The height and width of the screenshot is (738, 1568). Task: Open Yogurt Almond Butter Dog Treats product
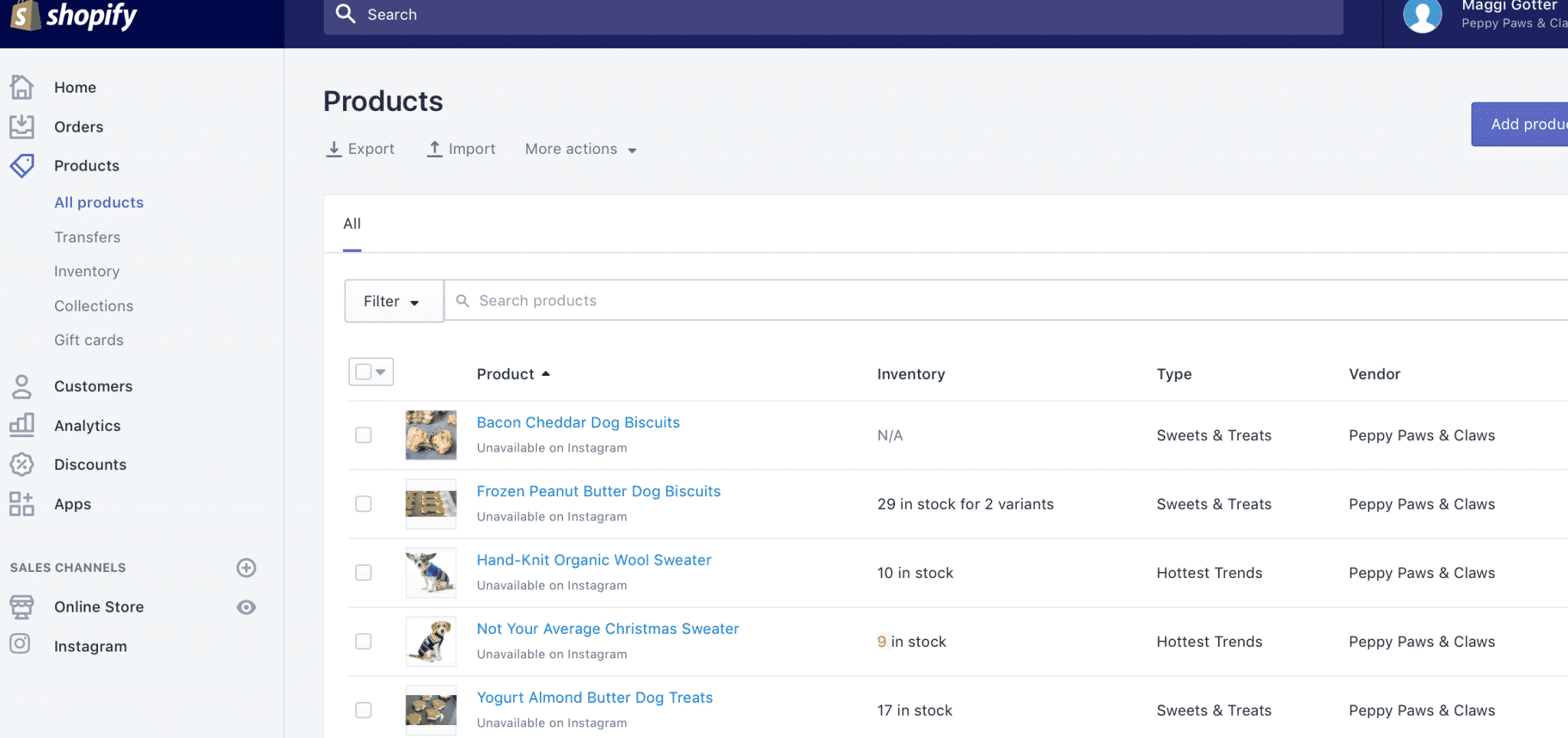coord(595,698)
